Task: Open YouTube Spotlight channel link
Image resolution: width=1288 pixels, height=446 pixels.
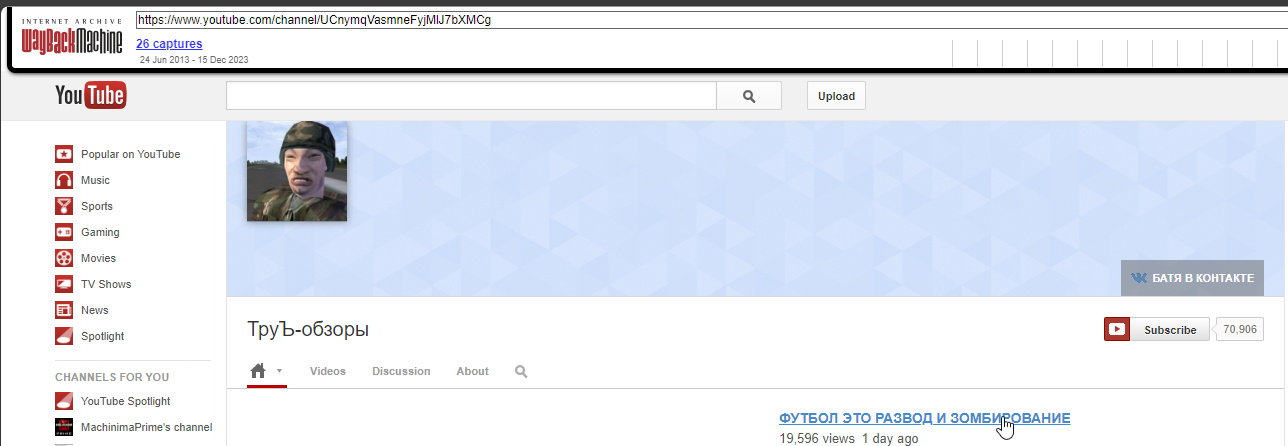Action: click(126, 401)
